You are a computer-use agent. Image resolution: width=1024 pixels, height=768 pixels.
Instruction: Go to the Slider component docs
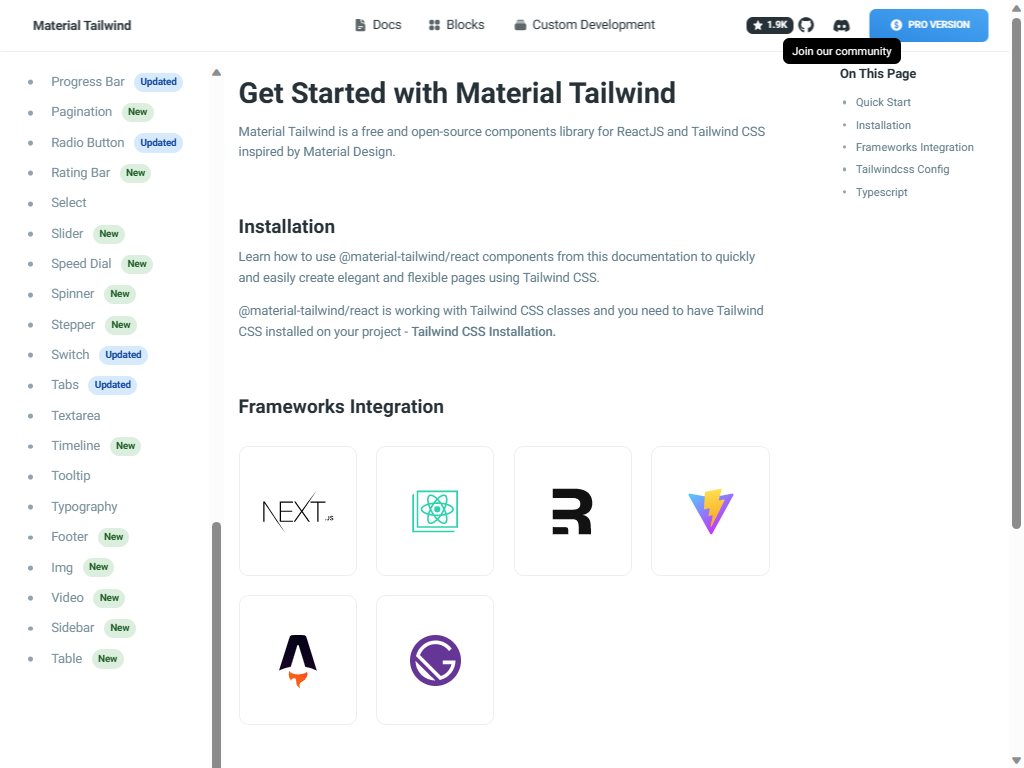67,233
